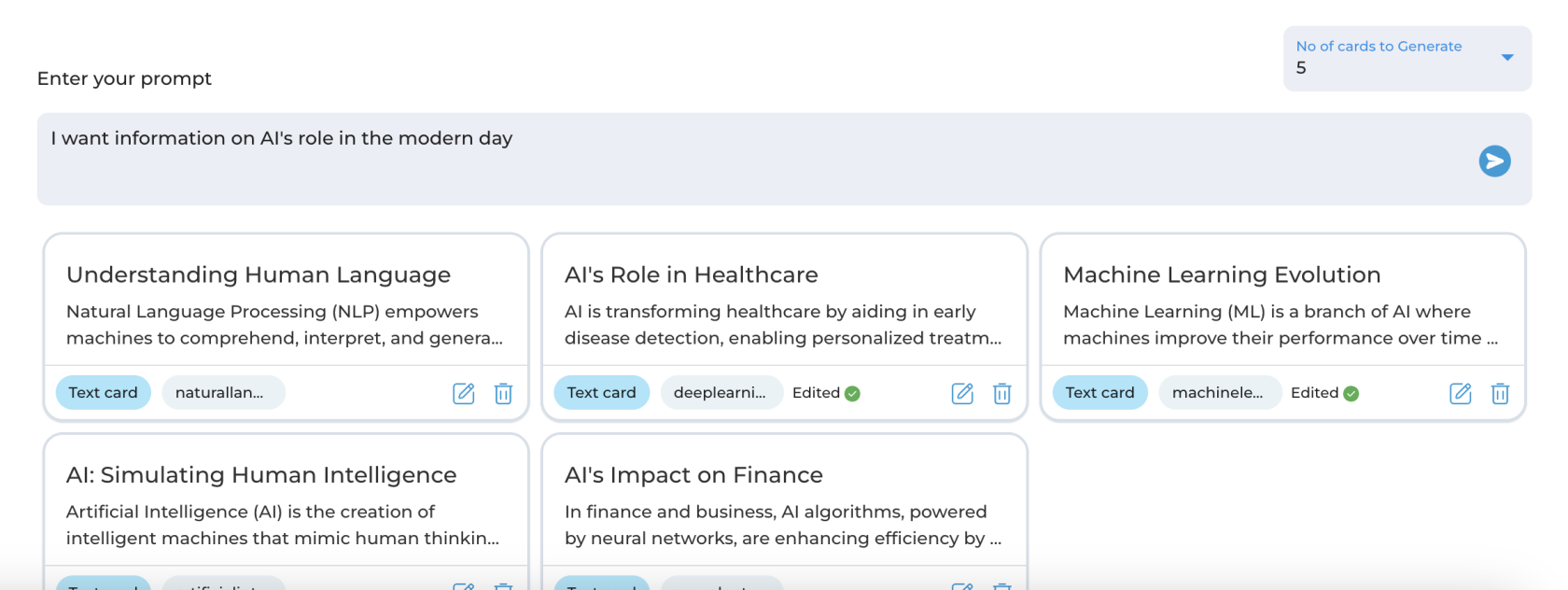Click the send prompt arrow icon
Screen dimensions: 1568x590
pyautogui.click(x=1494, y=161)
